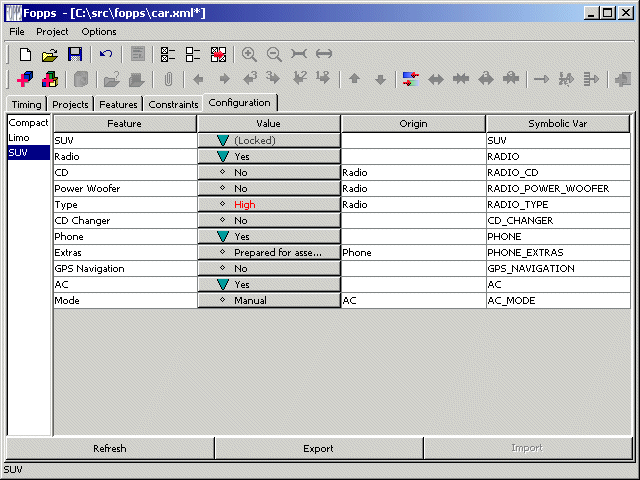The height and width of the screenshot is (480, 640).
Task: Click the right arrow with number 3 icon
Action: click(x=273, y=78)
